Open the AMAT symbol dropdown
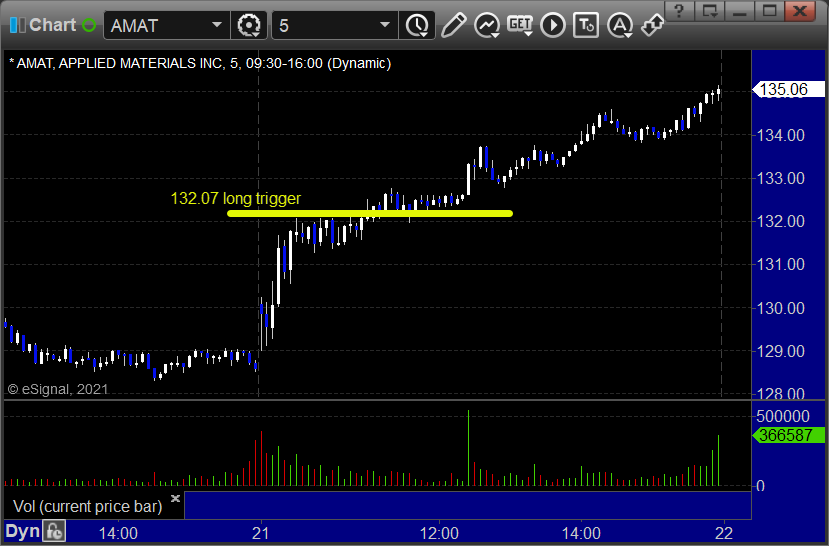 coord(216,25)
